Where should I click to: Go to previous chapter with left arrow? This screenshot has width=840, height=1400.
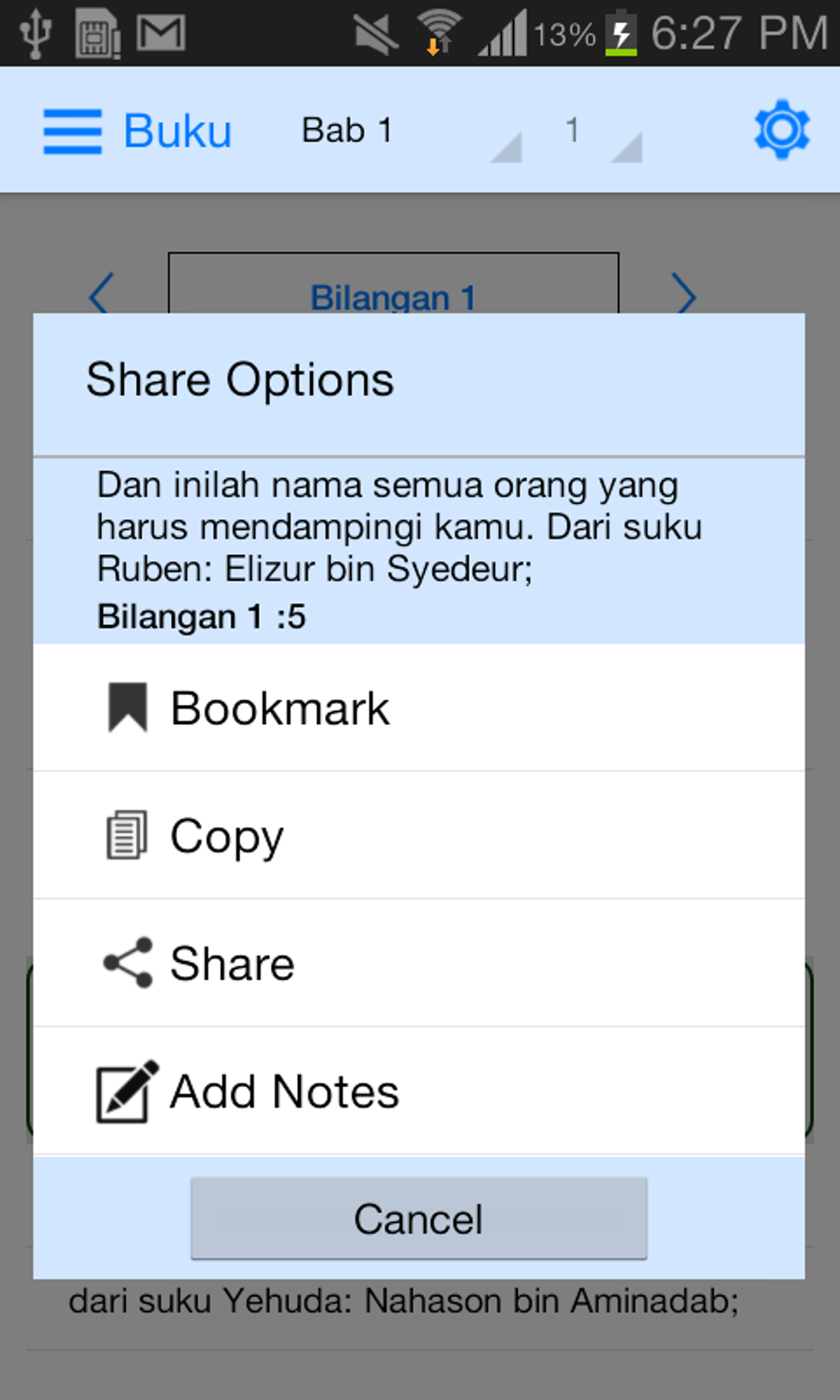click(100, 293)
